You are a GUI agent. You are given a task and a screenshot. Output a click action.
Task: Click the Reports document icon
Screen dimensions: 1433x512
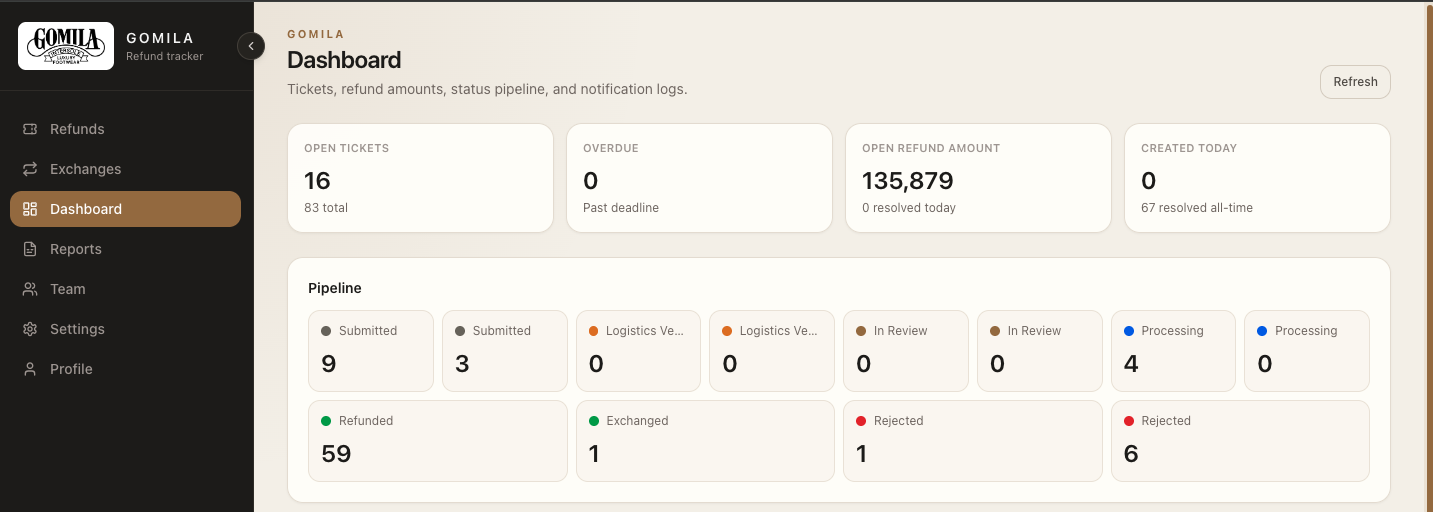[x=30, y=249]
